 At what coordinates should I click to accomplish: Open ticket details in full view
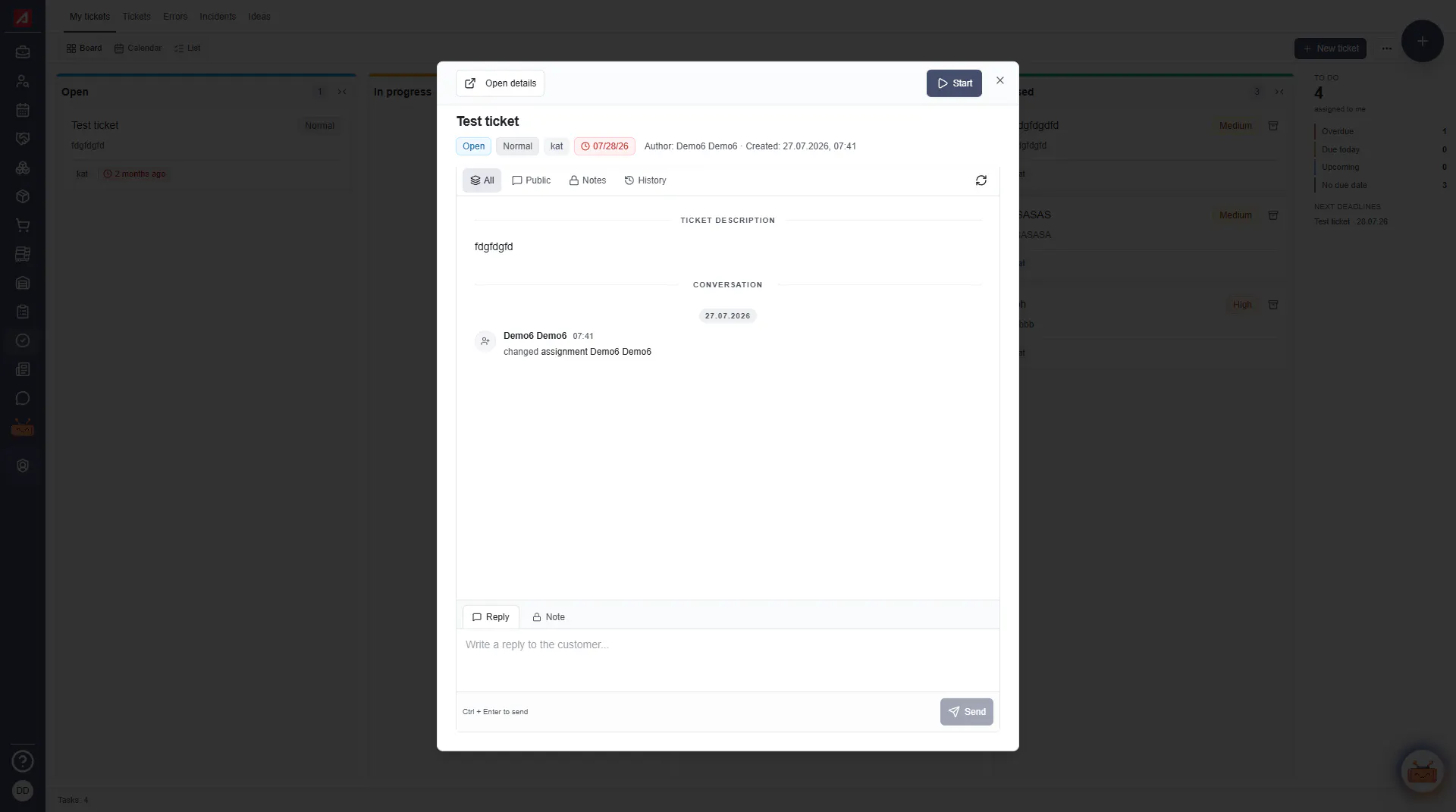click(500, 83)
